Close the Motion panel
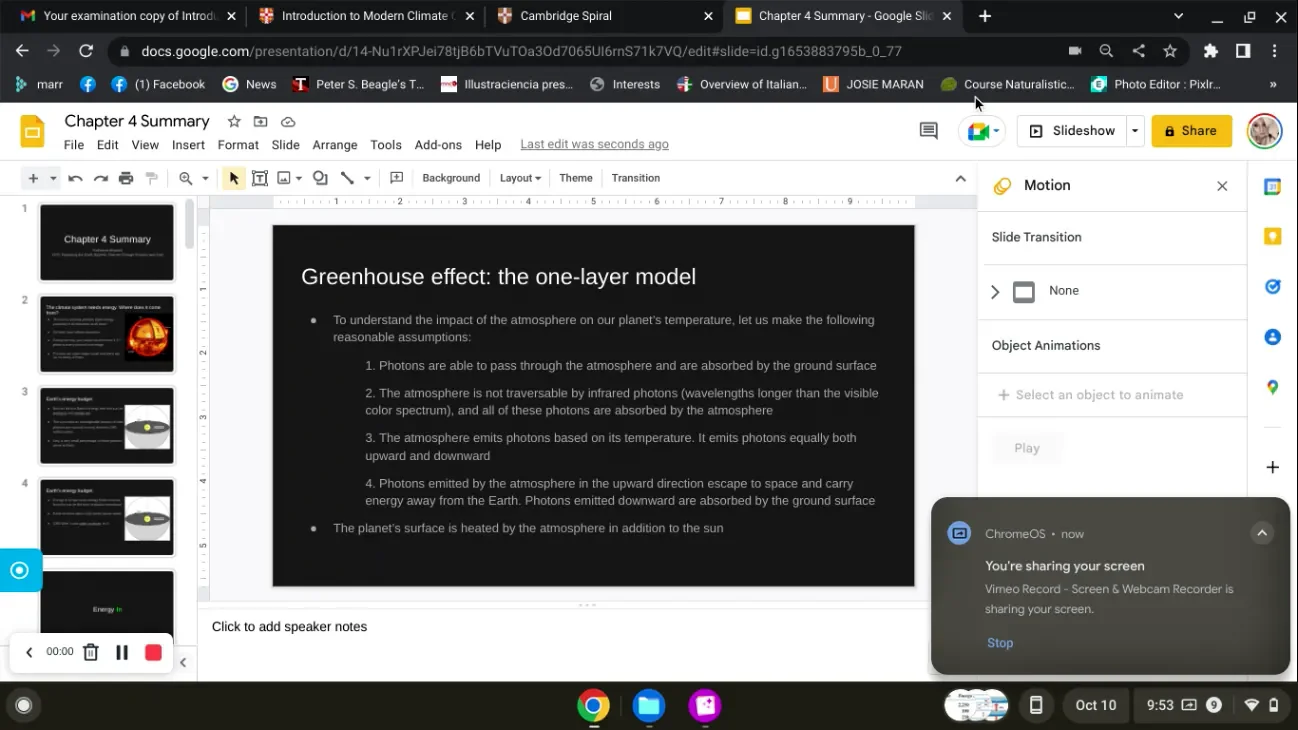Image resolution: width=1298 pixels, height=730 pixels. (1222, 186)
